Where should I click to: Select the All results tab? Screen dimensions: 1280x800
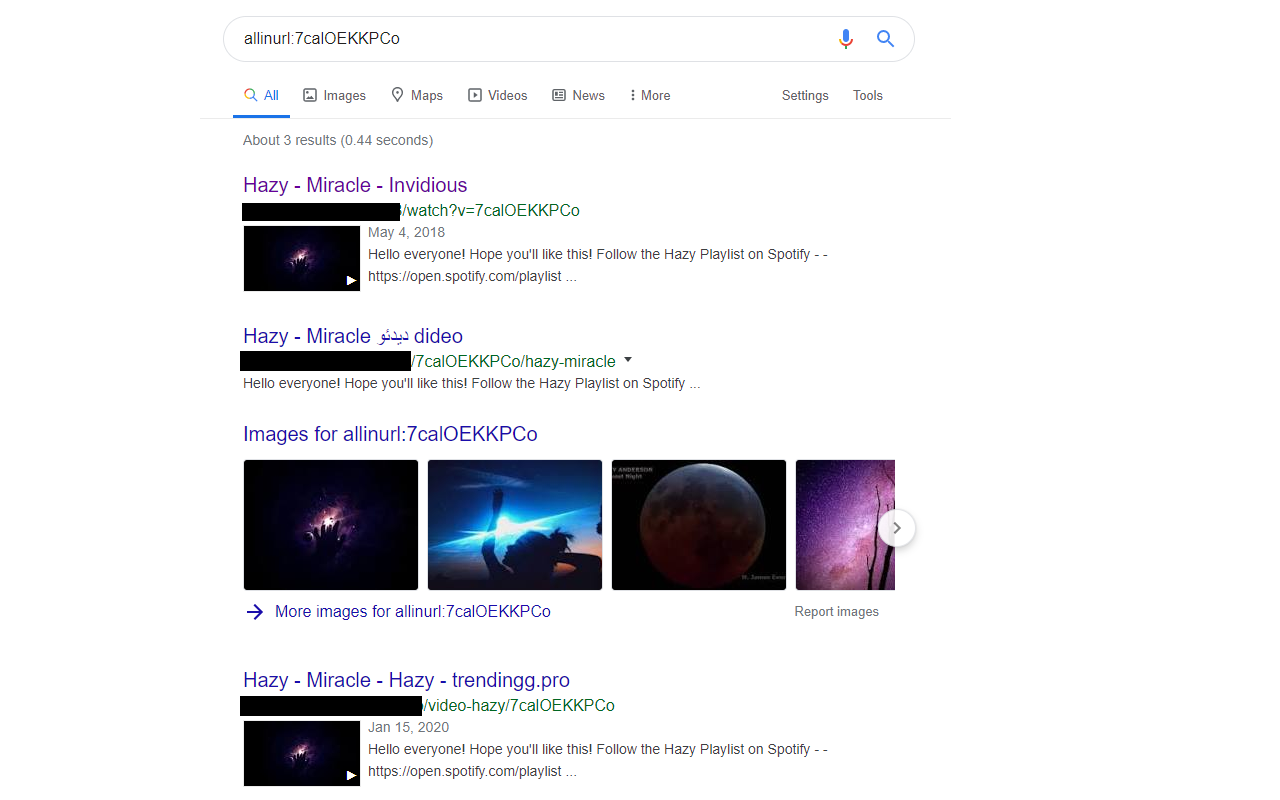coord(261,96)
